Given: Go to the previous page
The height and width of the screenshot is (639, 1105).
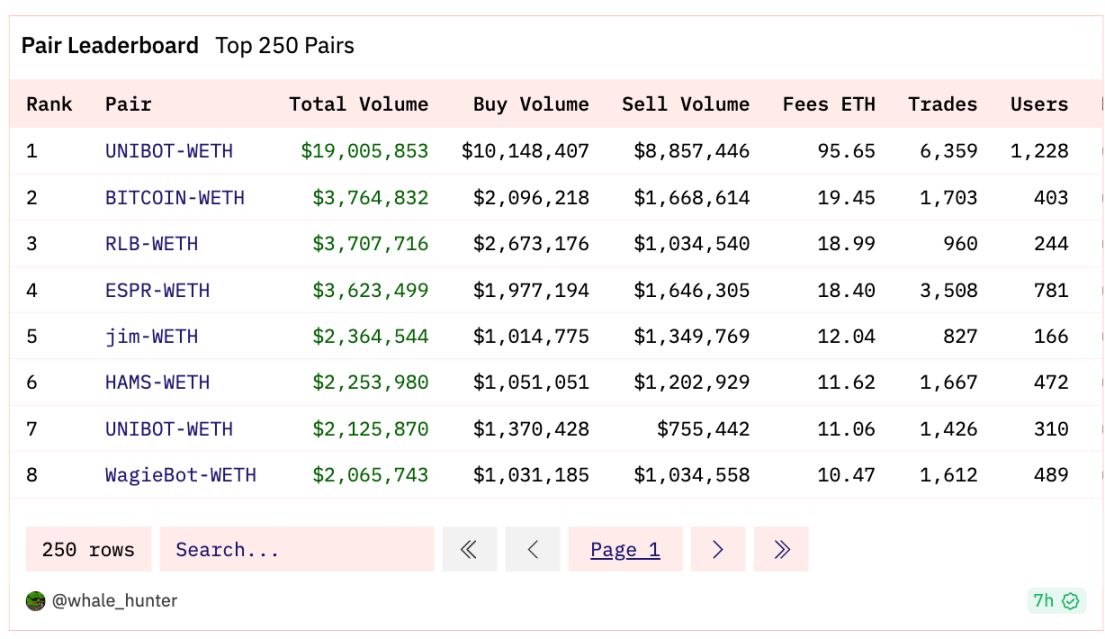Looking at the screenshot, I should coord(532,549).
